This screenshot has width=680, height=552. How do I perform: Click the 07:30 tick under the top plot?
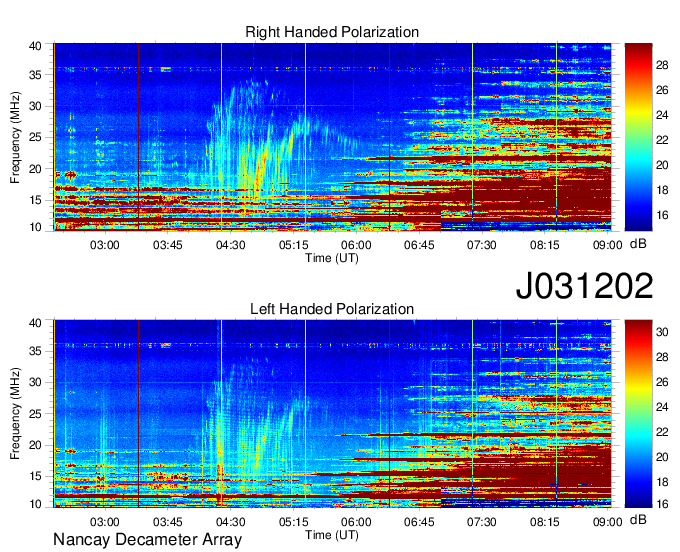click(x=481, y=245)
